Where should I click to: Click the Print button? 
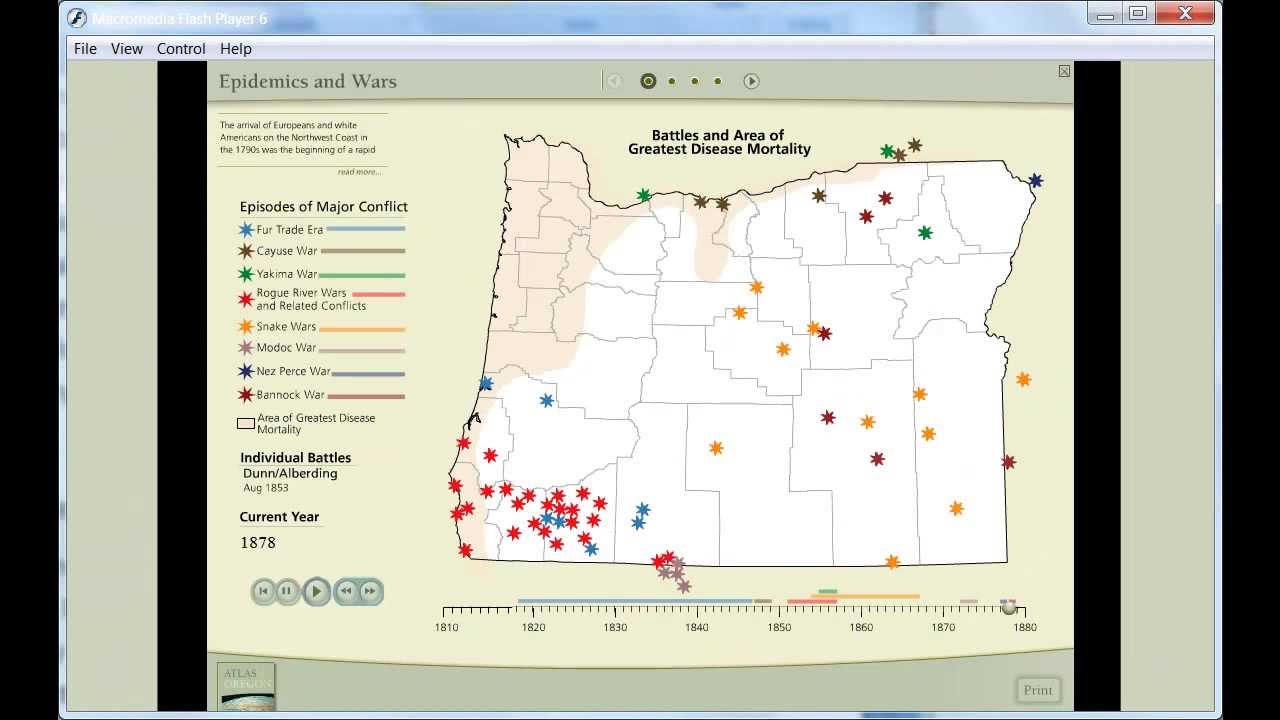coord(1038,690)
